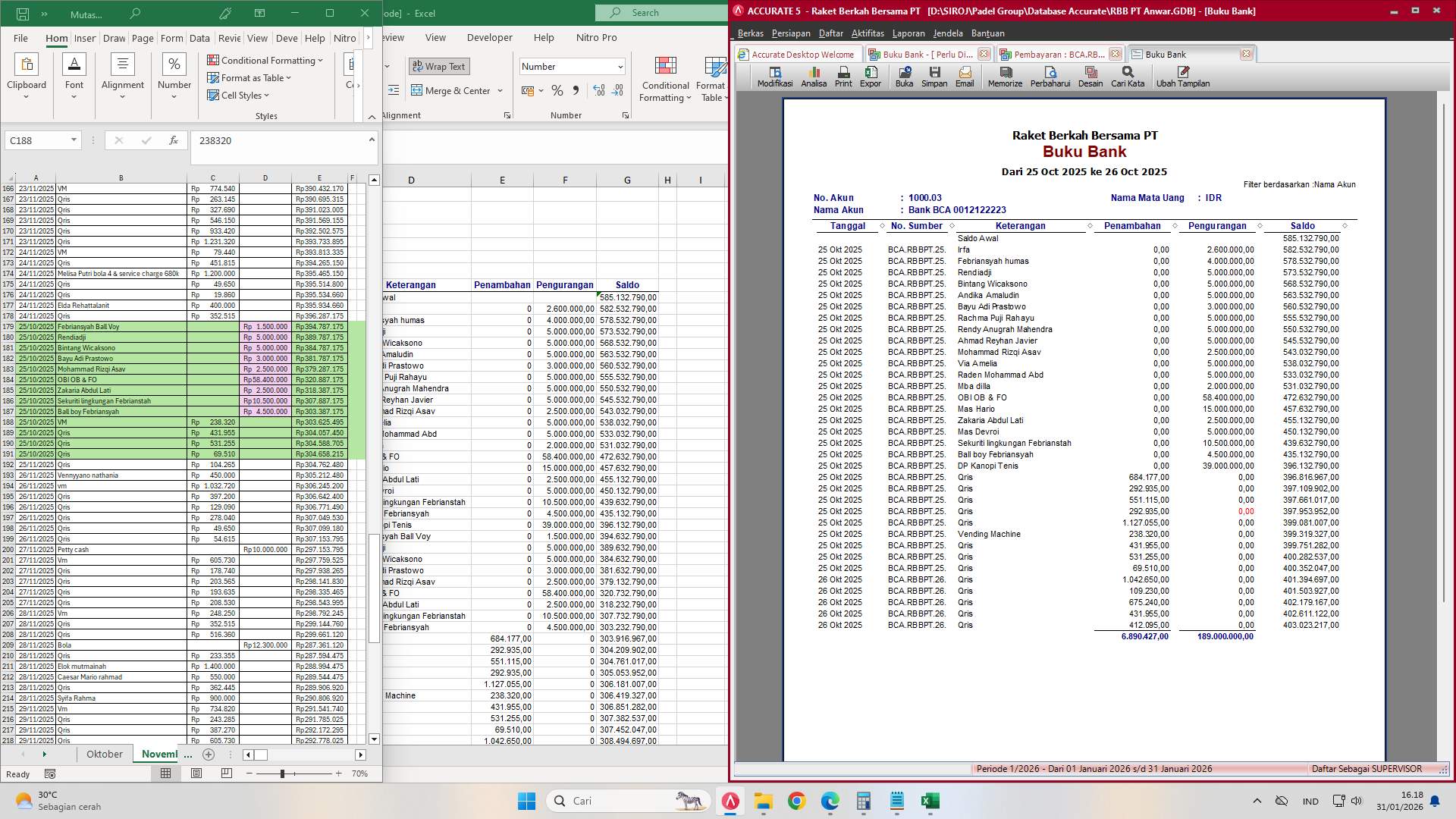
Task: Open the Number Format dropdown
Action: point(573,66)
